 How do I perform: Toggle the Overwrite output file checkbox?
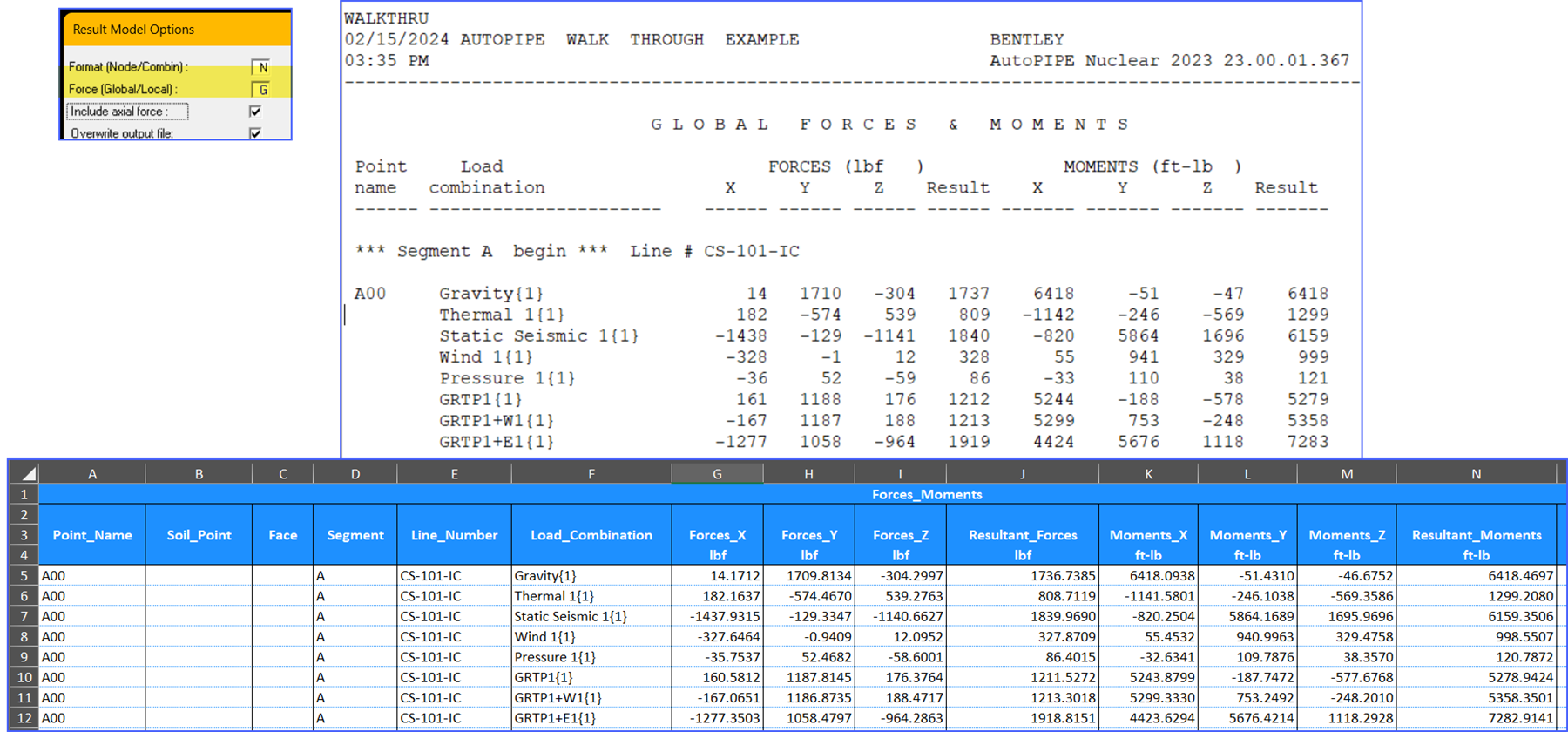tap(255, 133)
